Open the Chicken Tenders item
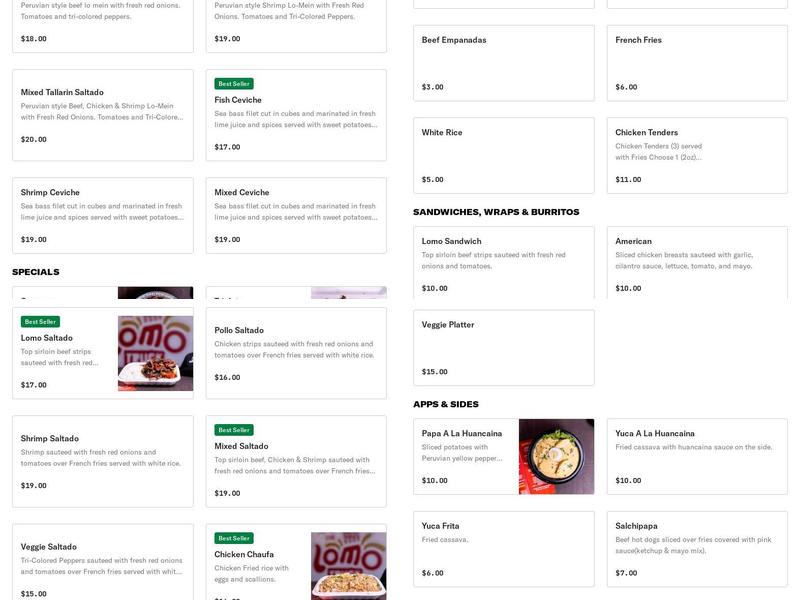800x600 pixels. (696, 155)
